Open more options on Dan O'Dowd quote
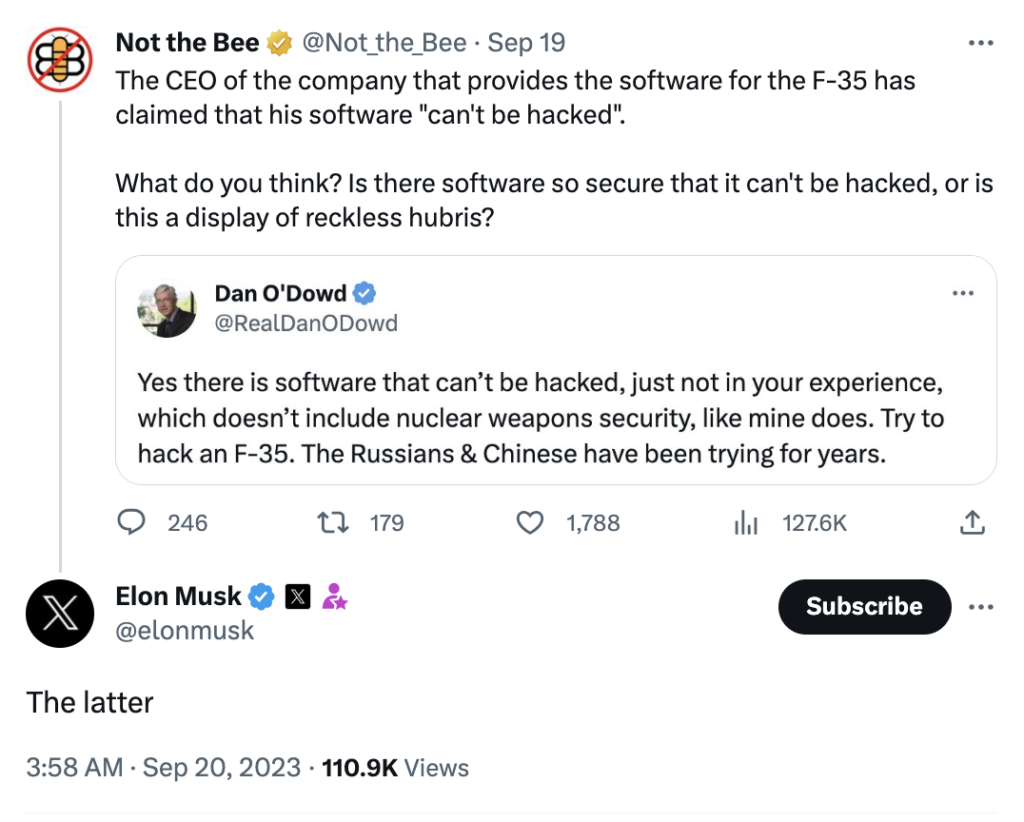The image size is (1024, 822). point(963,293)
